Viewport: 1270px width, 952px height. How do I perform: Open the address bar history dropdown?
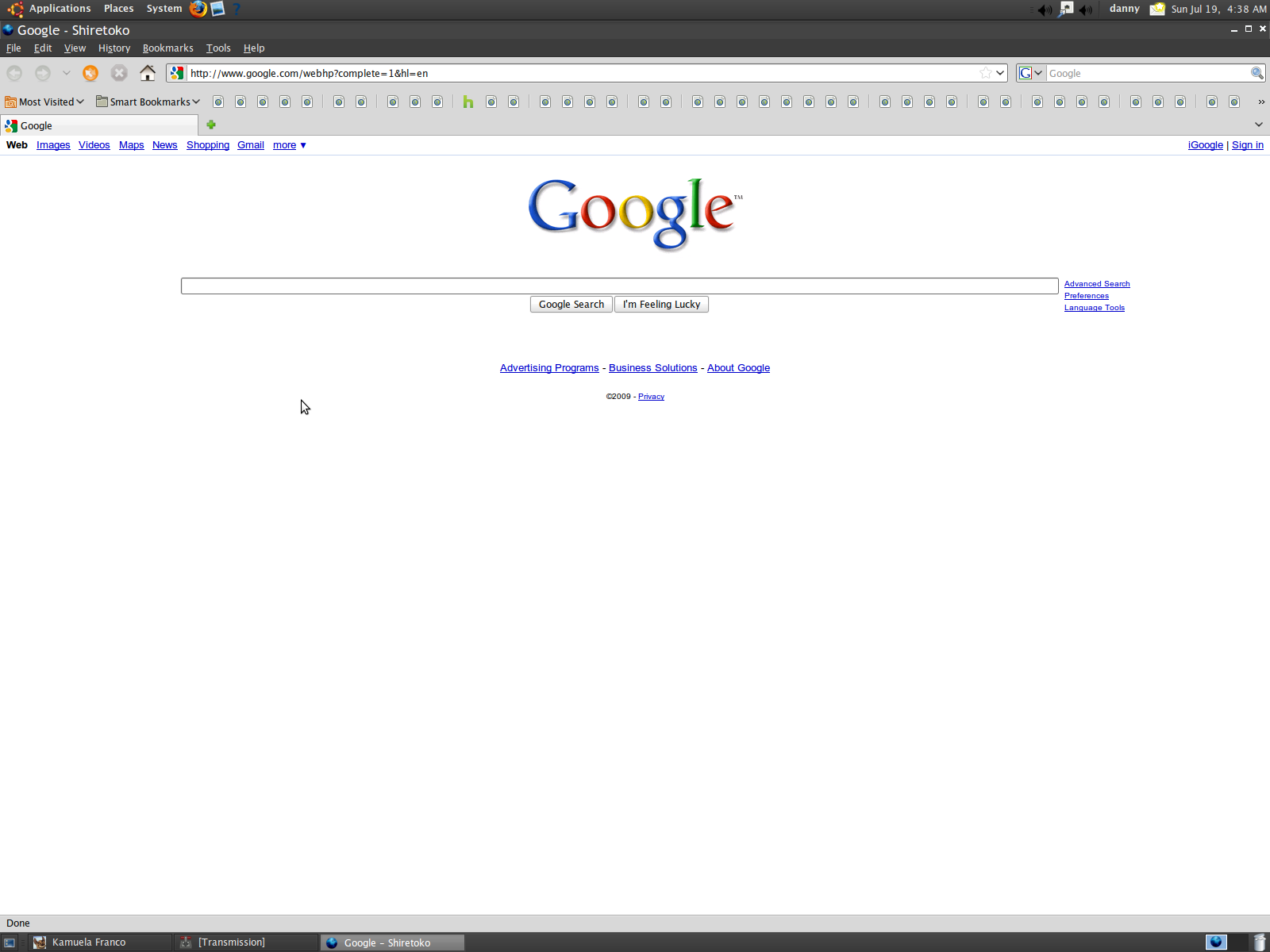pyautogui.click(x=1000, y=73)
